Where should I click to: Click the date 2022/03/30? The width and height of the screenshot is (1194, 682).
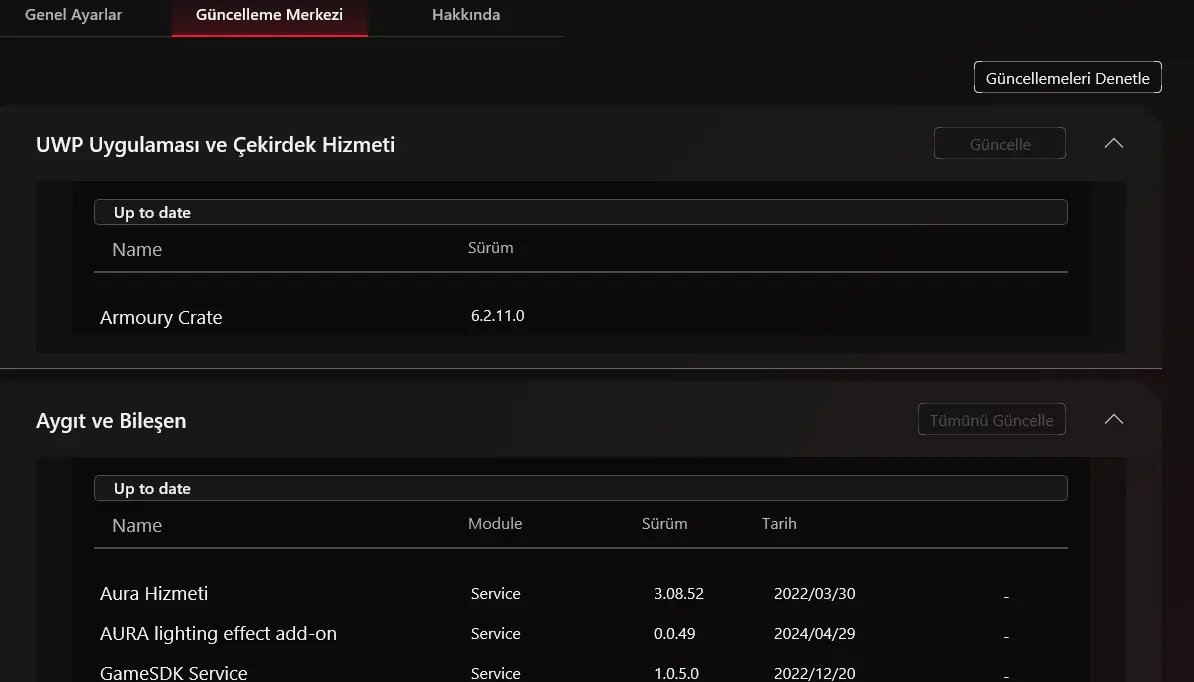(815, 594)
